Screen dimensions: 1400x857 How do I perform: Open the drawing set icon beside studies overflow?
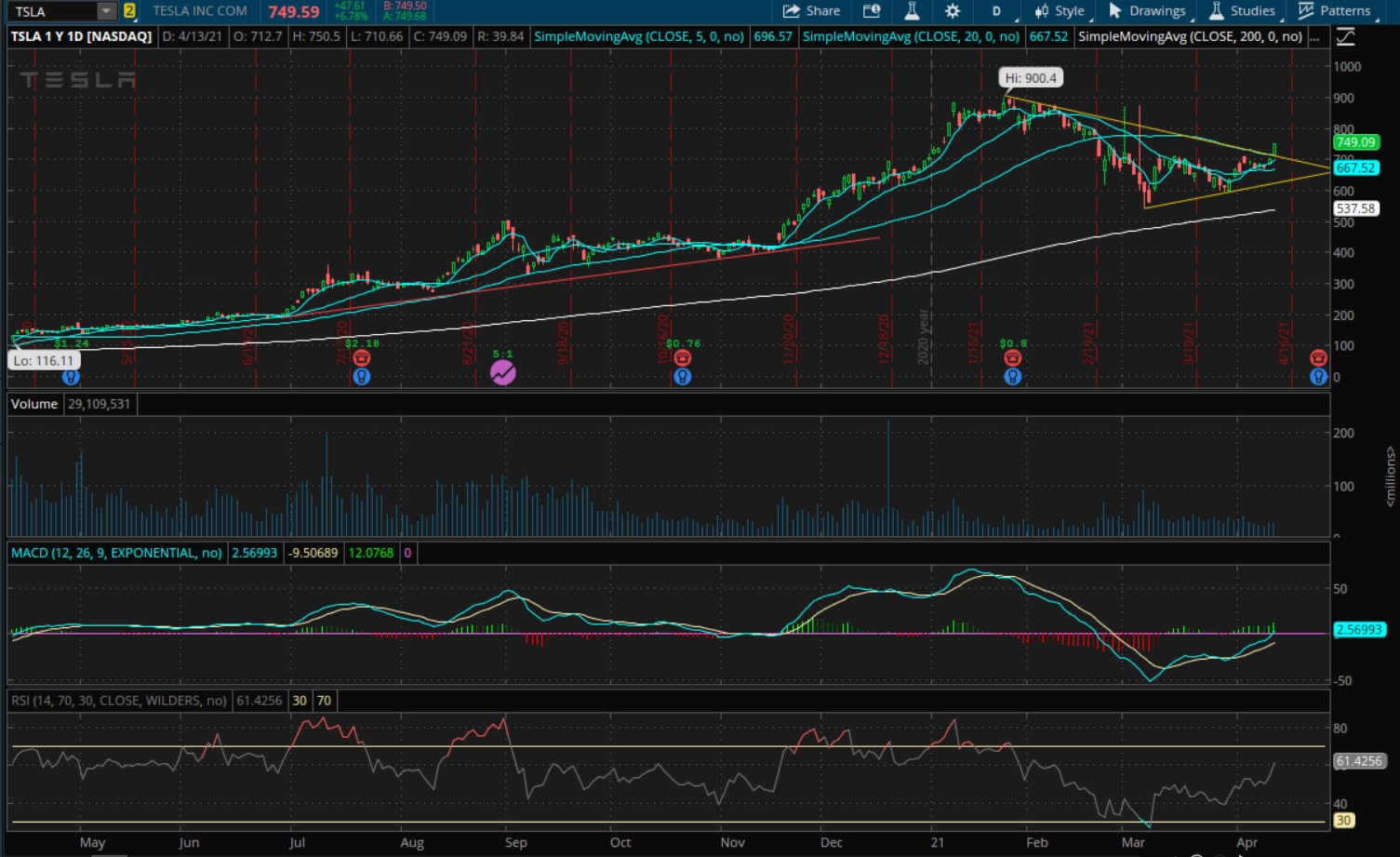pos(1345,36)
